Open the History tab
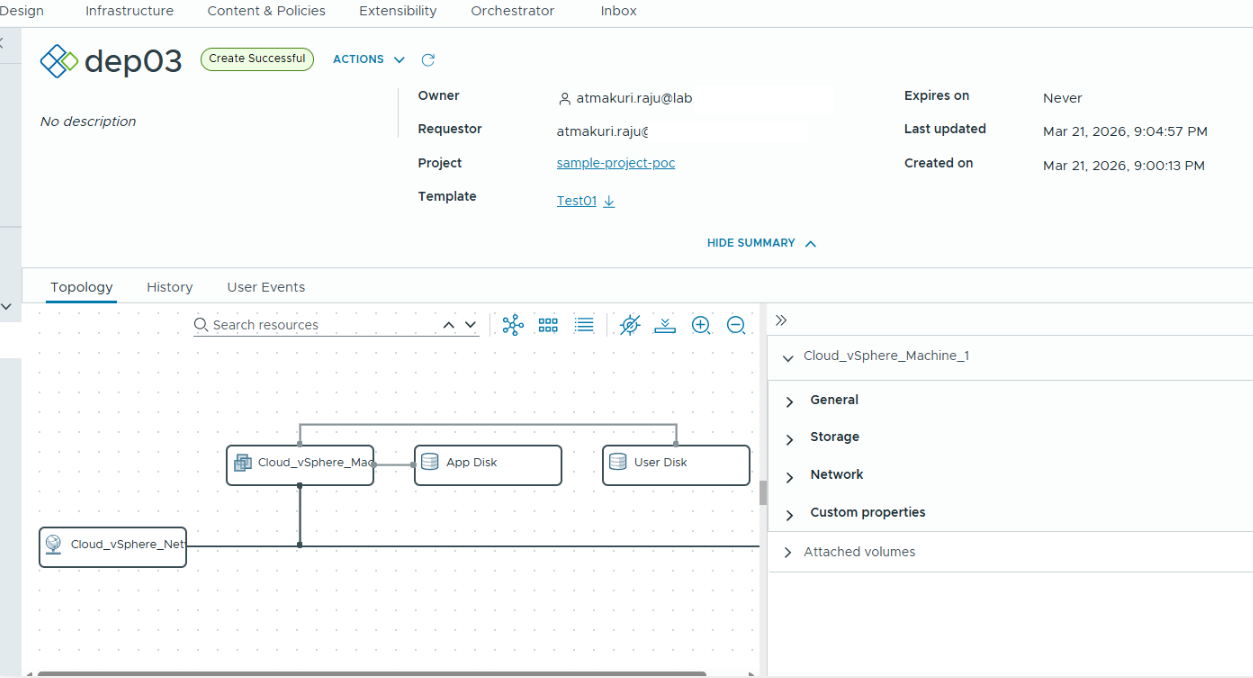The height and width of the screenshot is (678, 1253). [169, 287]
